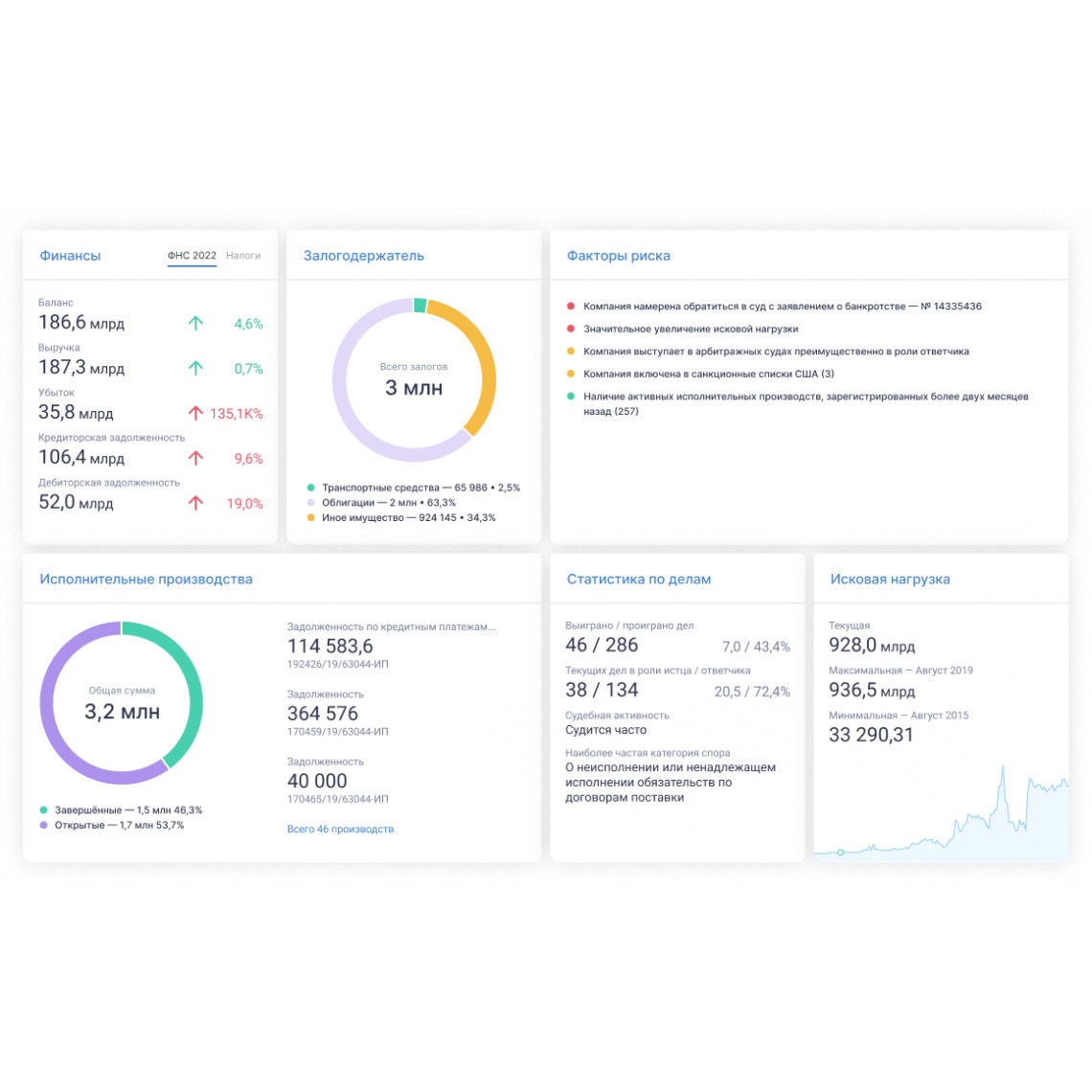Click the 46 / 286 won-lost count
The image size is (1092, 1092).
[x=602, y=645]
